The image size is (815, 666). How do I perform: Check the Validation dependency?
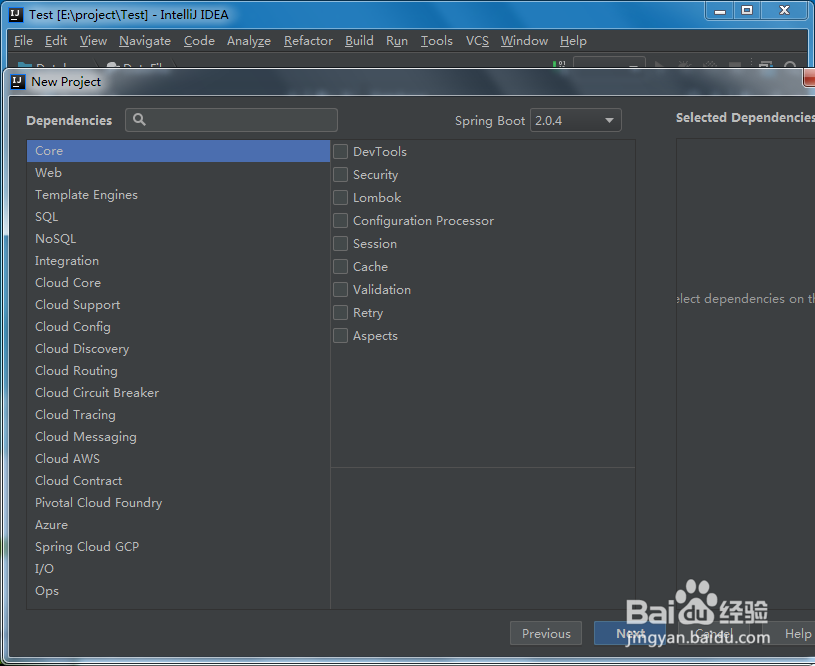(x=340, y=290)
